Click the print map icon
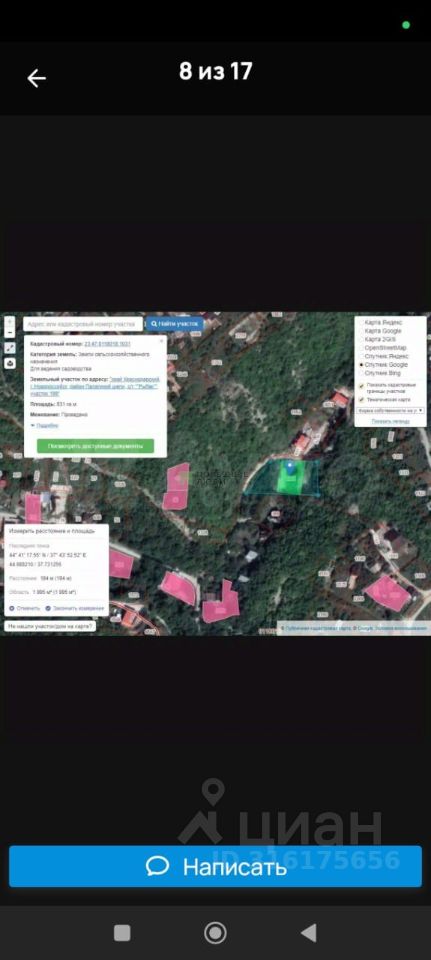 tap(10, 363)
